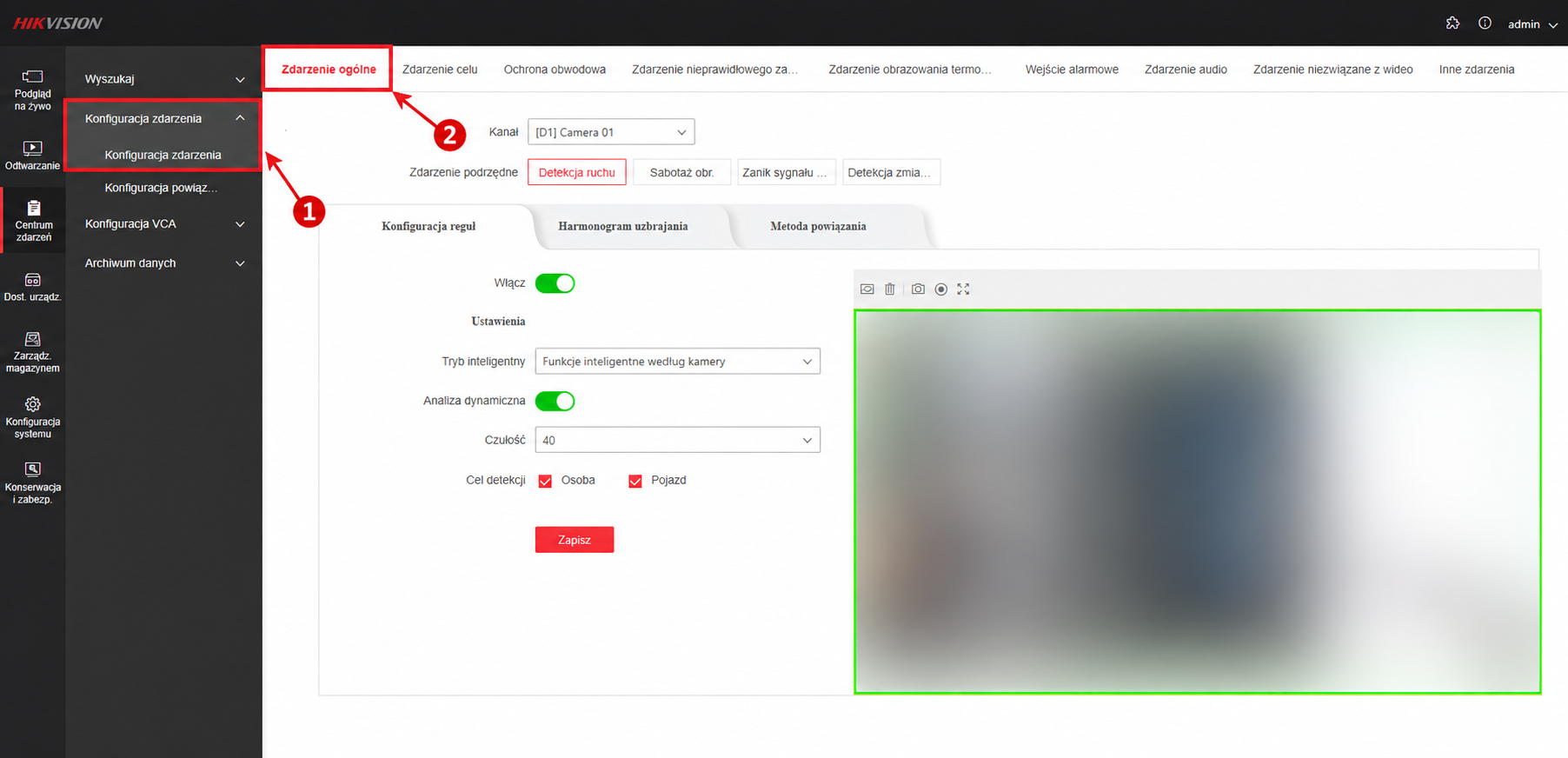Click the camera snapshot icon above preview
The height and width of the screenshot is (758, 1568).
pyautogui.click(x=918, y=289)
